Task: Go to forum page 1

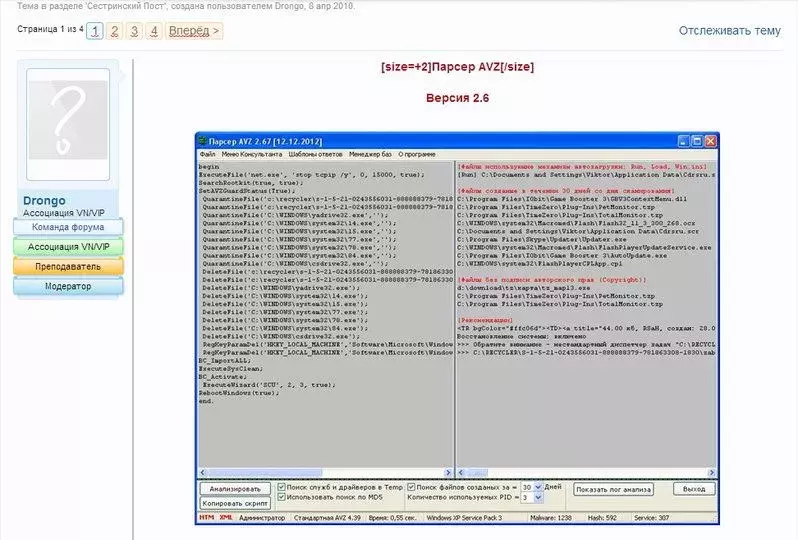Action: click(x=95, y=31)
